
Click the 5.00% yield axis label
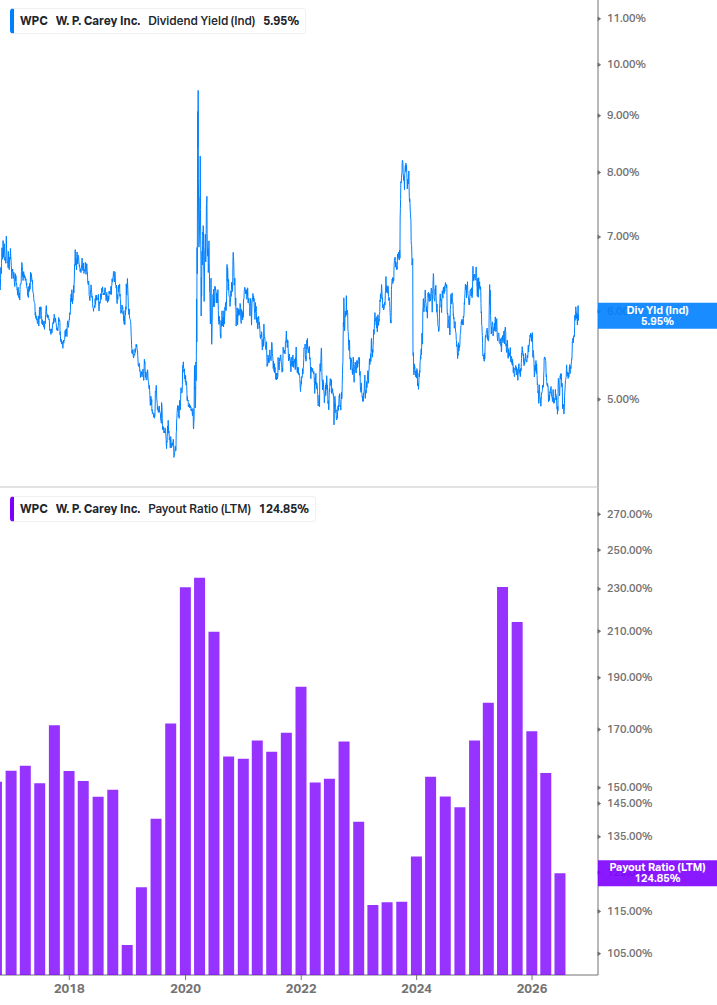[x=623, y=399]
